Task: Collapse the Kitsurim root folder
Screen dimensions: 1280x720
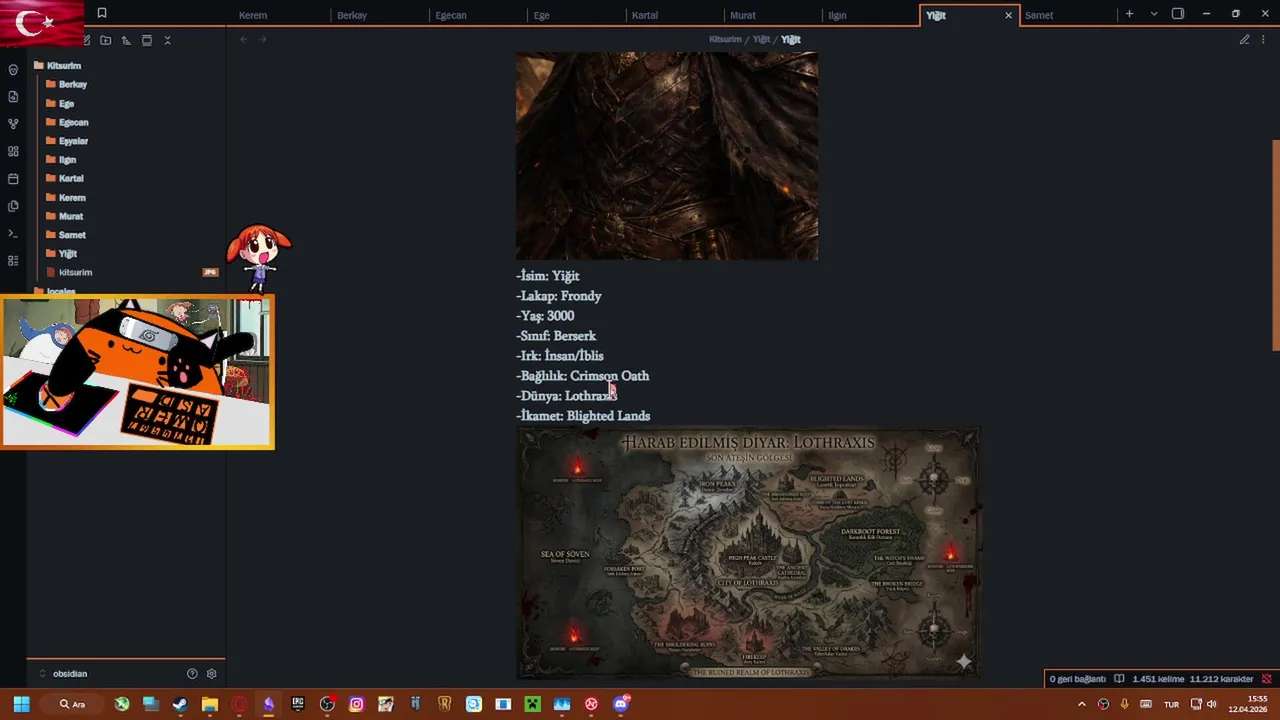Action: tap(63, 66)
